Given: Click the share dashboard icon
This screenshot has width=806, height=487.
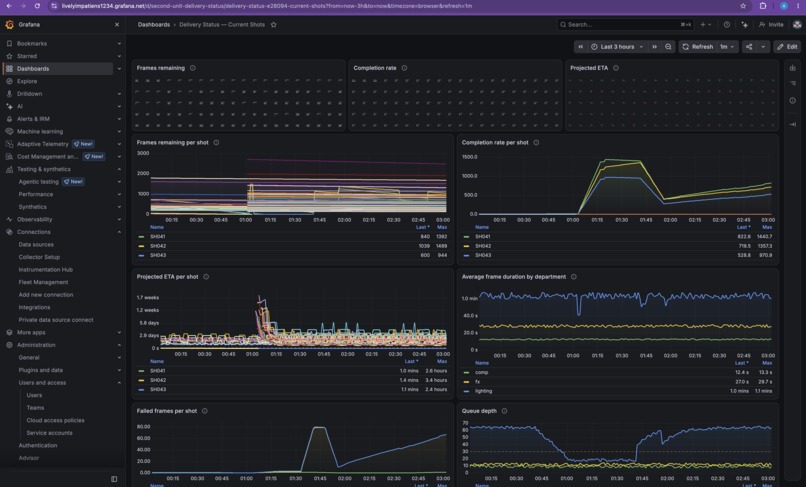Looking at the screenshot, I should (x=749, y=46).
